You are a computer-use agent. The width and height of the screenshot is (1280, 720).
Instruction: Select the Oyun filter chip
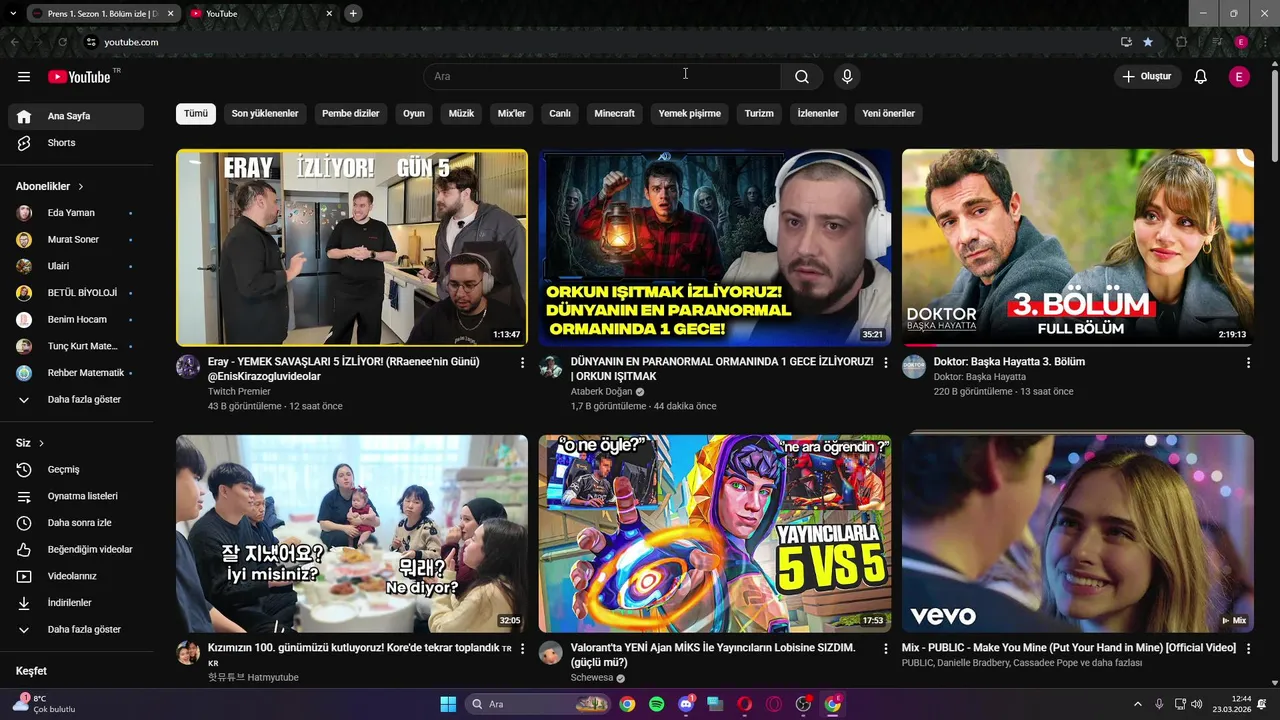pyautogui.click(x=414, y=113)
